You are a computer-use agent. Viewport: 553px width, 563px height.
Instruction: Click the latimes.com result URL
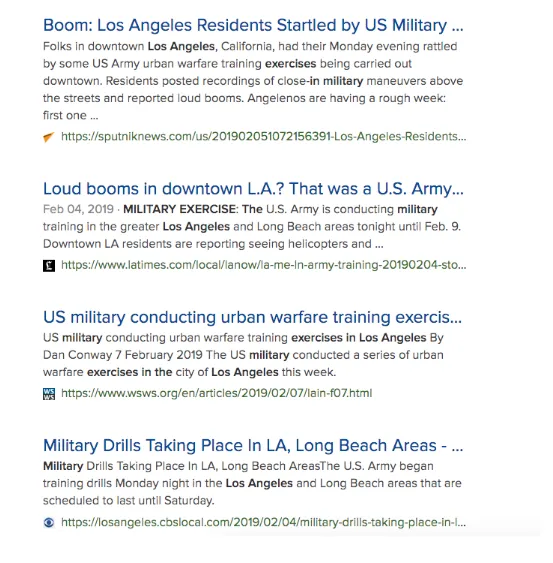264,265
